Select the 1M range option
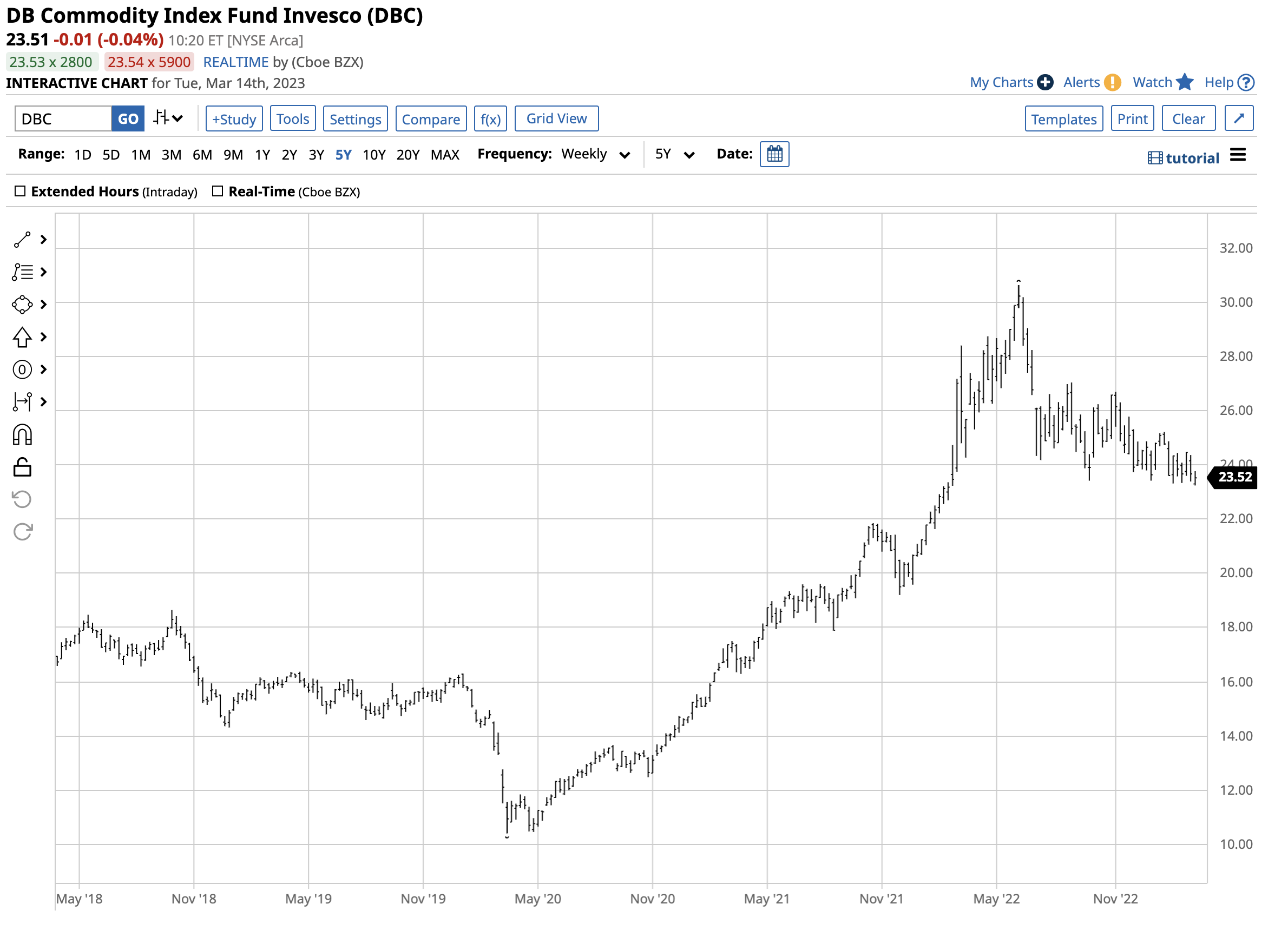Viewport: 1288px width, 937px height. pyautogui.click(x=141, y=155)
